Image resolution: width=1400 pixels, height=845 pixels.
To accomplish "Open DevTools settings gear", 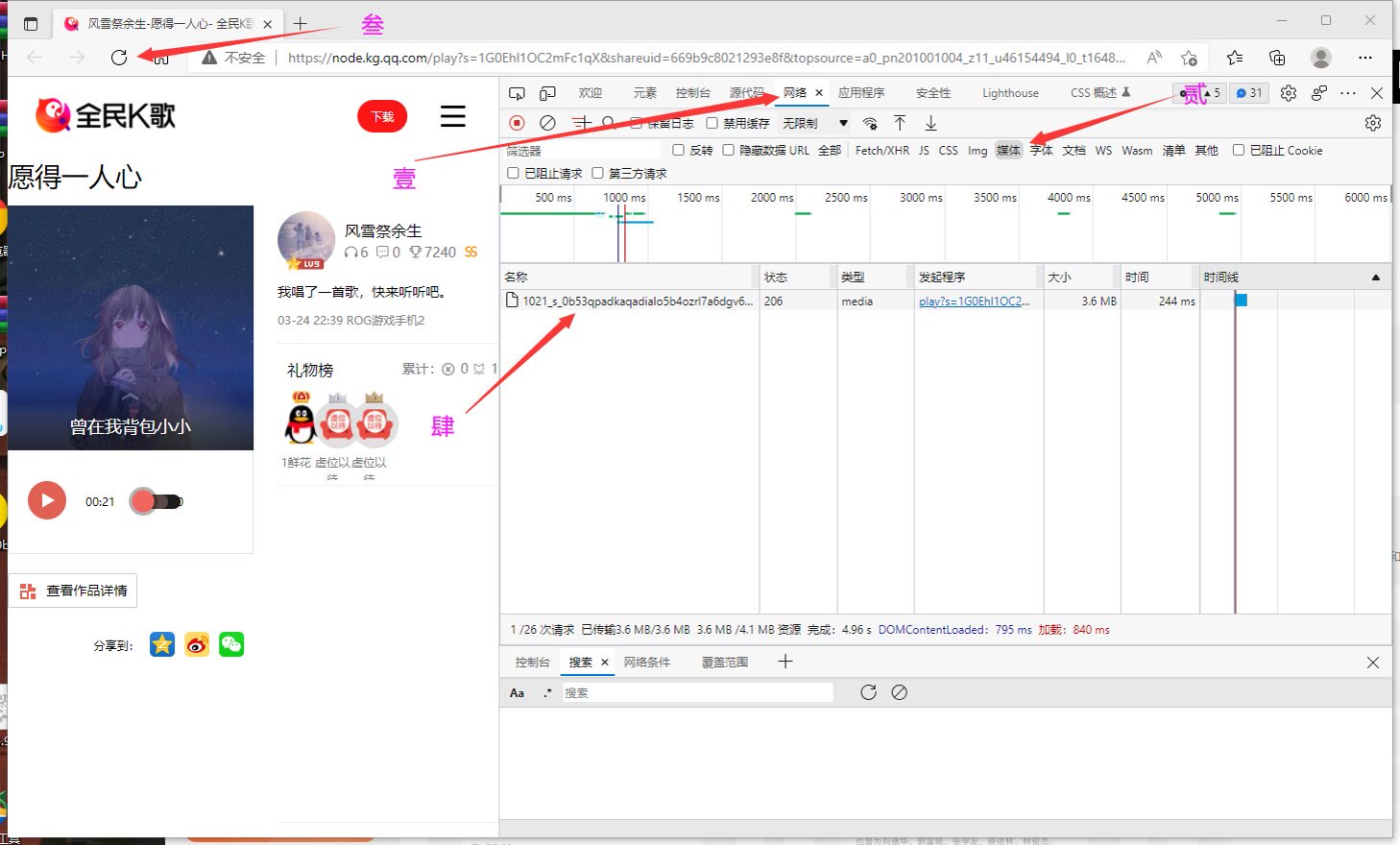I will tap(1289, 93).
